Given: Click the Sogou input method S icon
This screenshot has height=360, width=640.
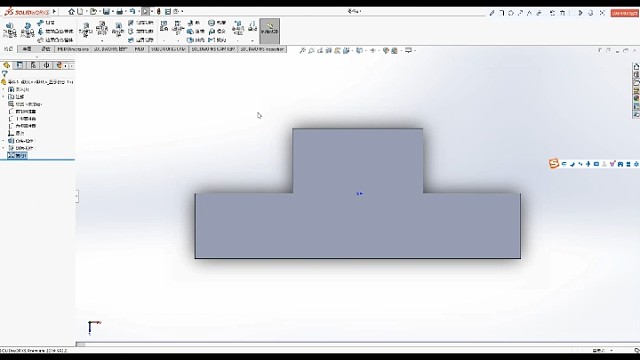Looking at the screenshot, I should click(x=553, y=164).
